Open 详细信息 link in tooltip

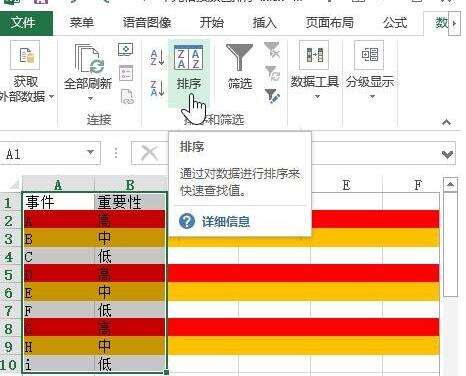[x=225, y=221]
